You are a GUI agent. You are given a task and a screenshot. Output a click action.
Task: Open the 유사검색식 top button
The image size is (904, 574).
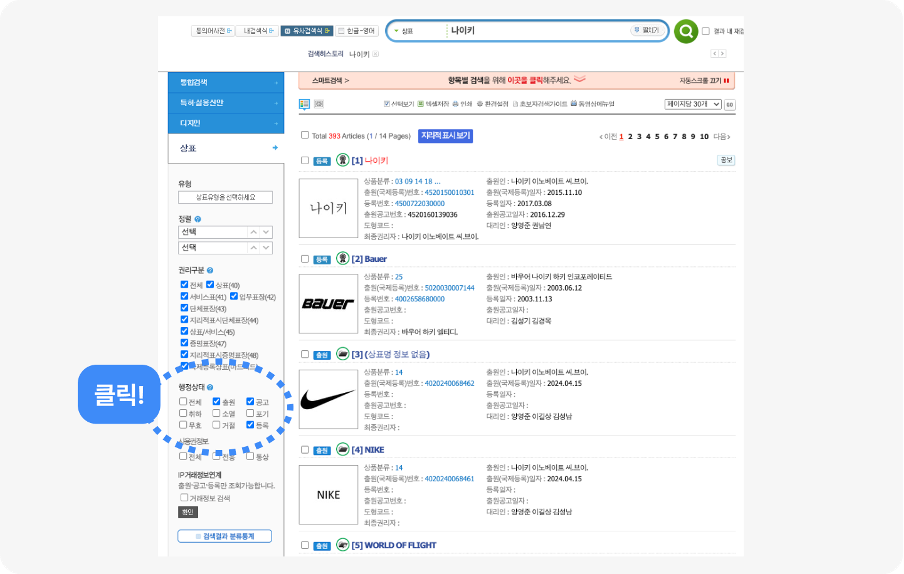pyautogui.click(x=307, y=31)
